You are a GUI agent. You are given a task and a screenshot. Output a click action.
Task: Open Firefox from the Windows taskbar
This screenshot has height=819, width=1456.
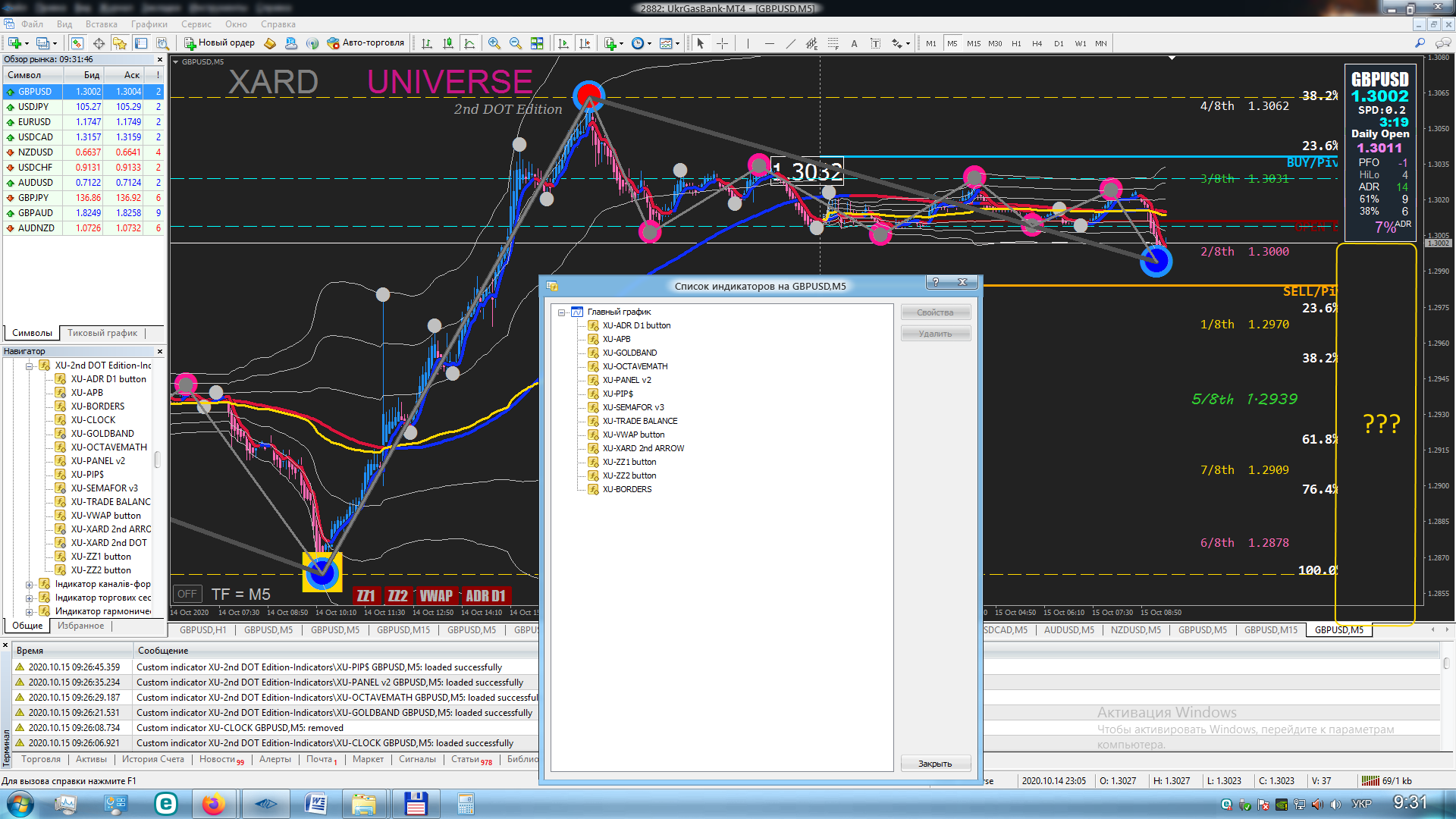tap(214, 804)
